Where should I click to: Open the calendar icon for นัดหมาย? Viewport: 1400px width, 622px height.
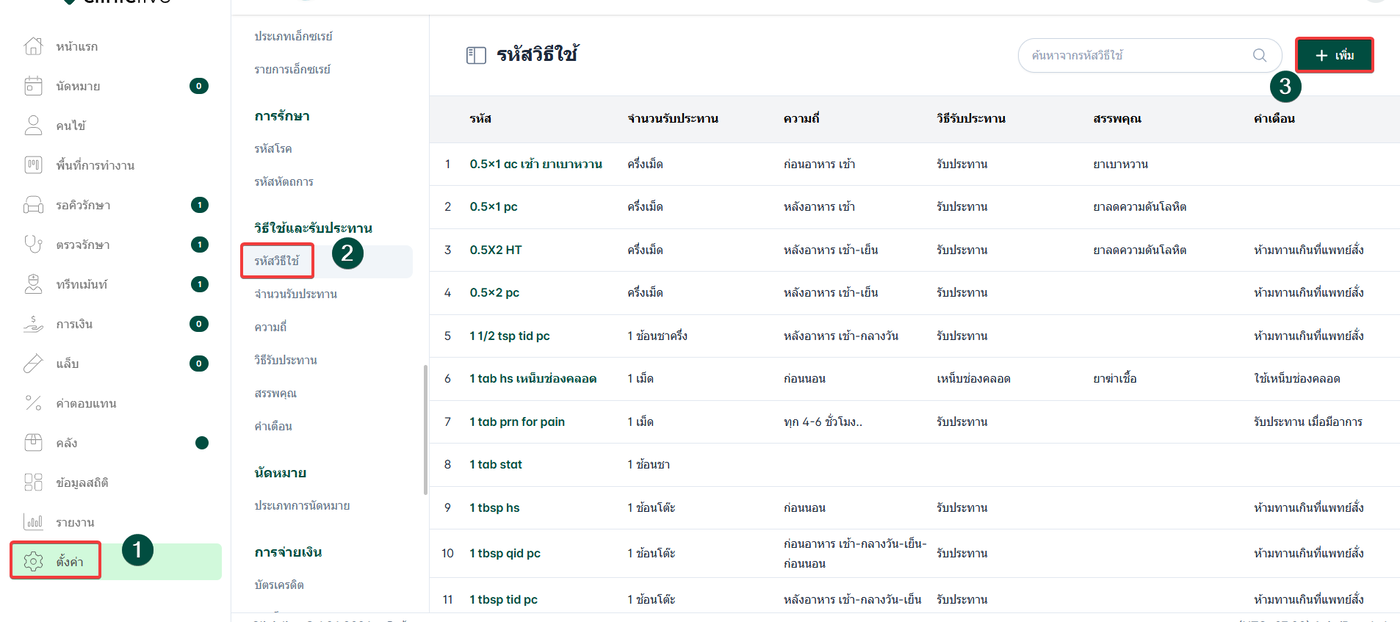point(33,86)
